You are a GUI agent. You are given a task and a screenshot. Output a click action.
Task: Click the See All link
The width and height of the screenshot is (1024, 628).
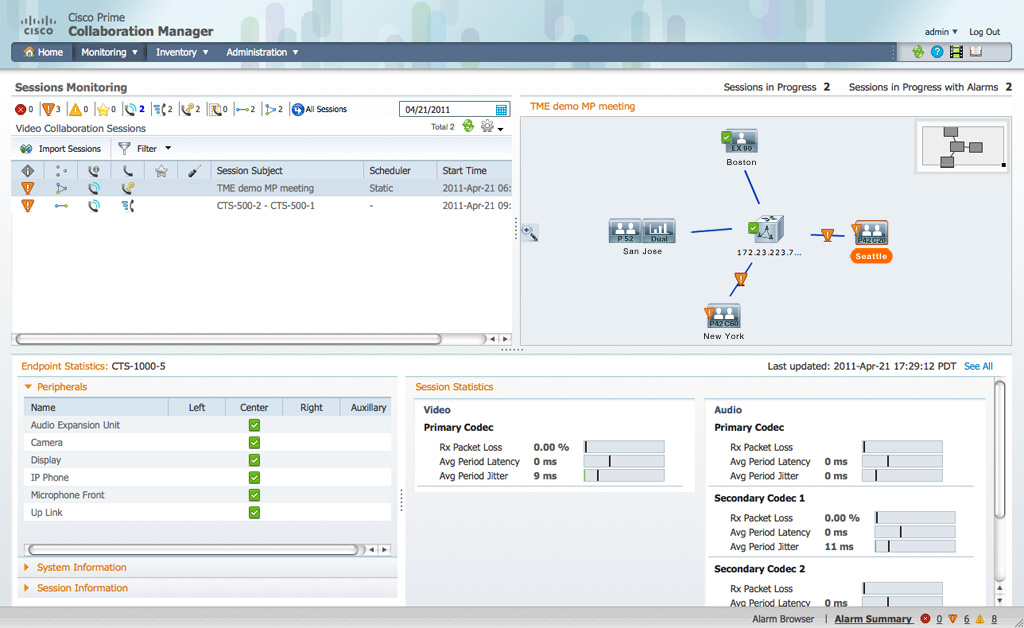pos(978,366)
